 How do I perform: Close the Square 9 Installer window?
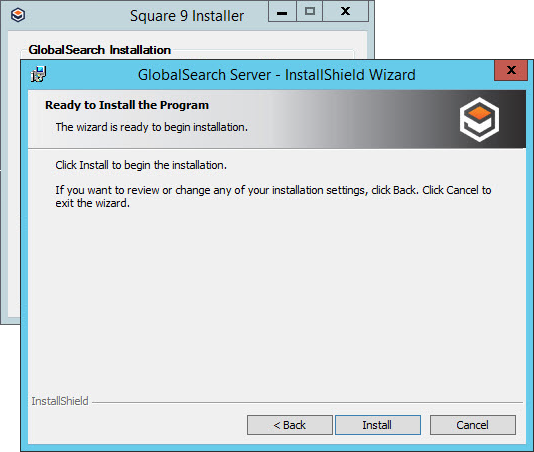(x=345, y=12)
